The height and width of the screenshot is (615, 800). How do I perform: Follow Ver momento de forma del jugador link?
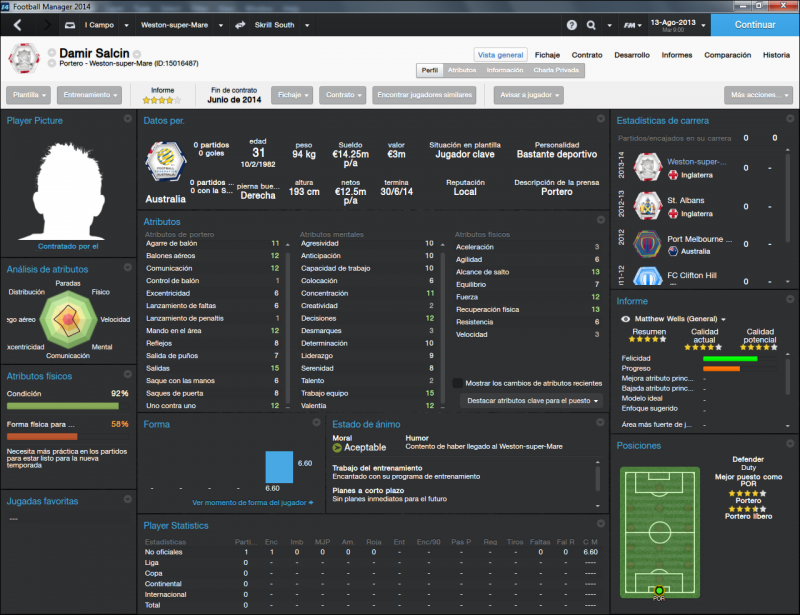click(253, 503)
